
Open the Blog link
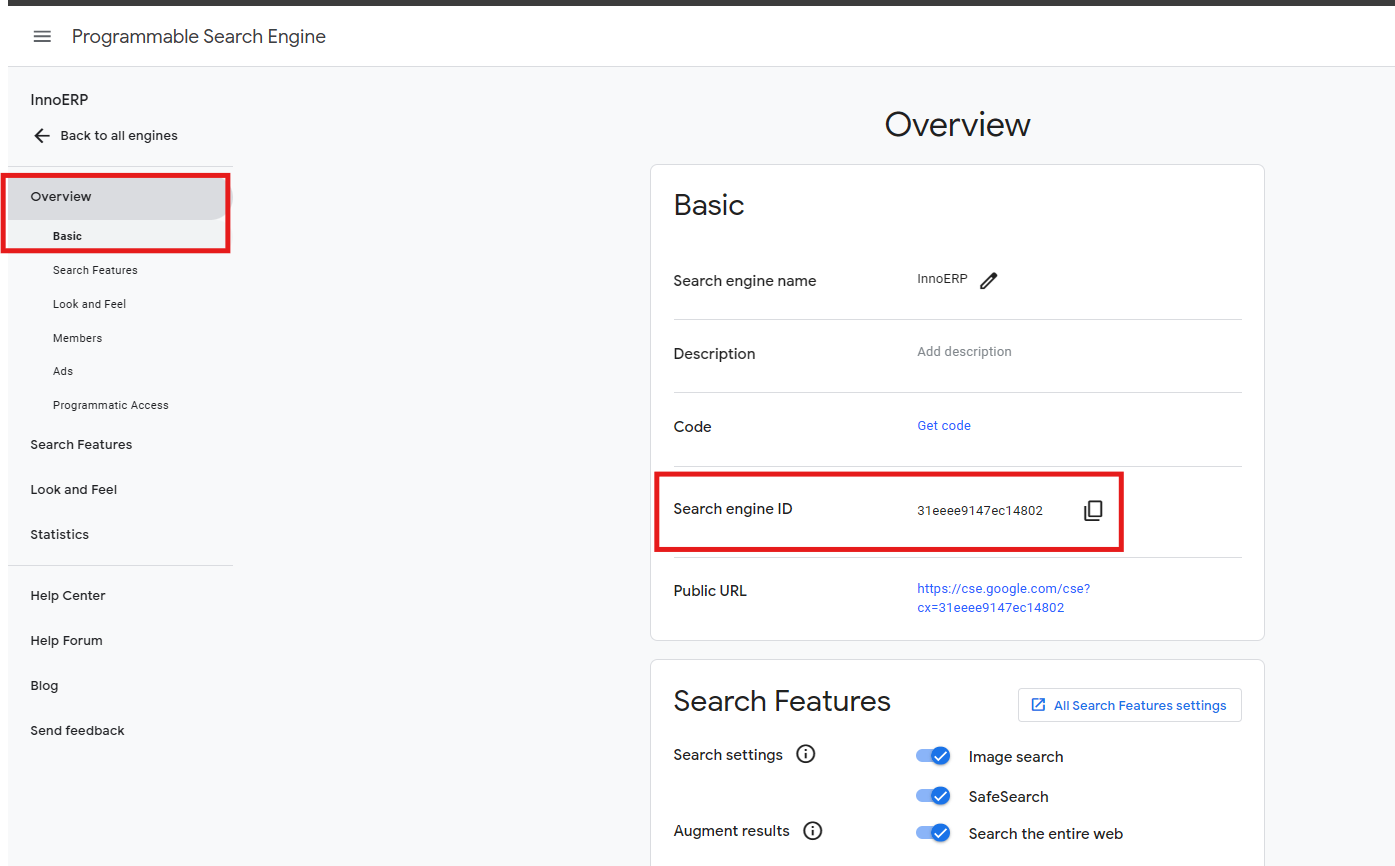(44, 686)
